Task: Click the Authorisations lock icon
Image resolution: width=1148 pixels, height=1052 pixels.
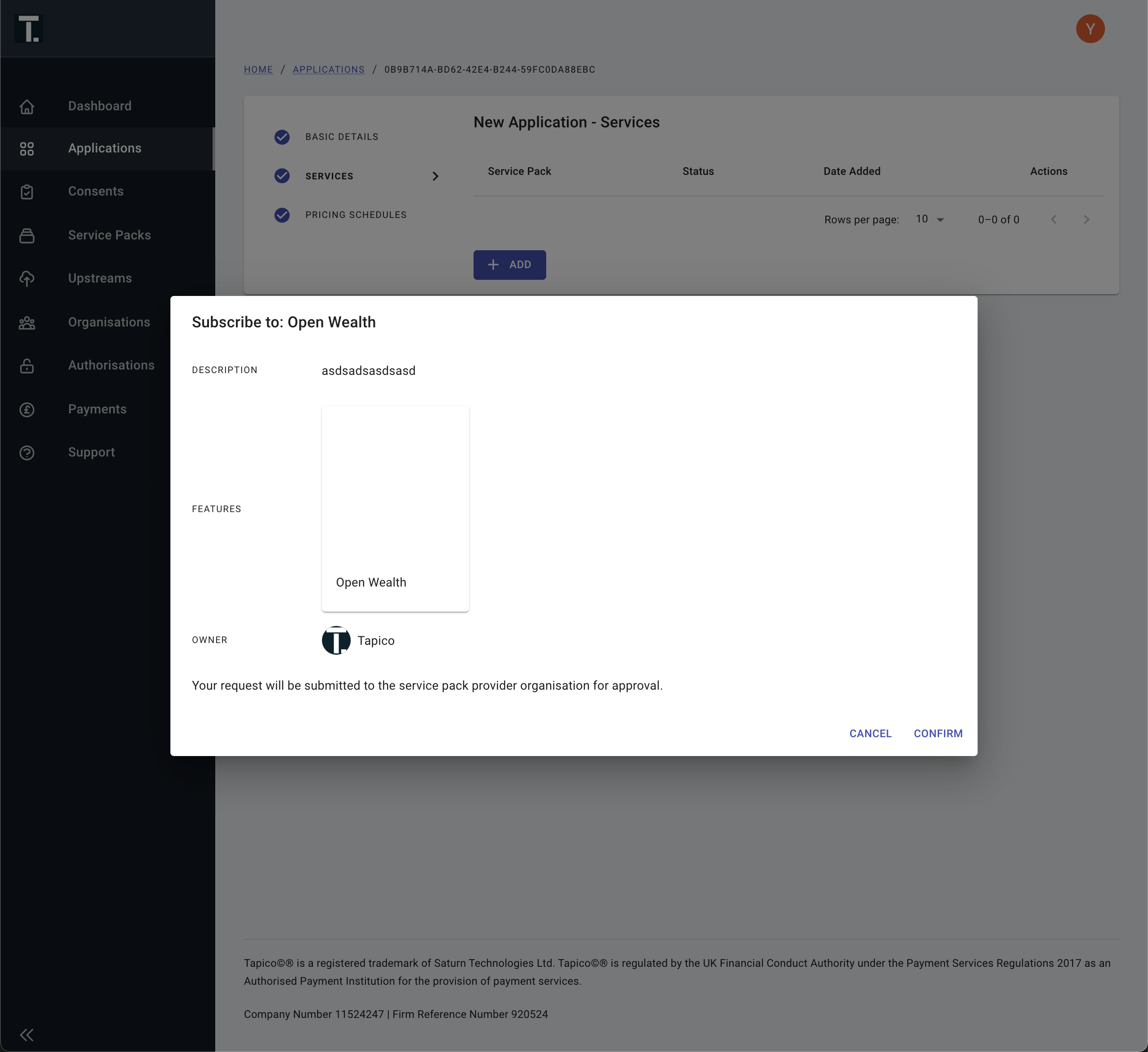Action: coord(27,365)
